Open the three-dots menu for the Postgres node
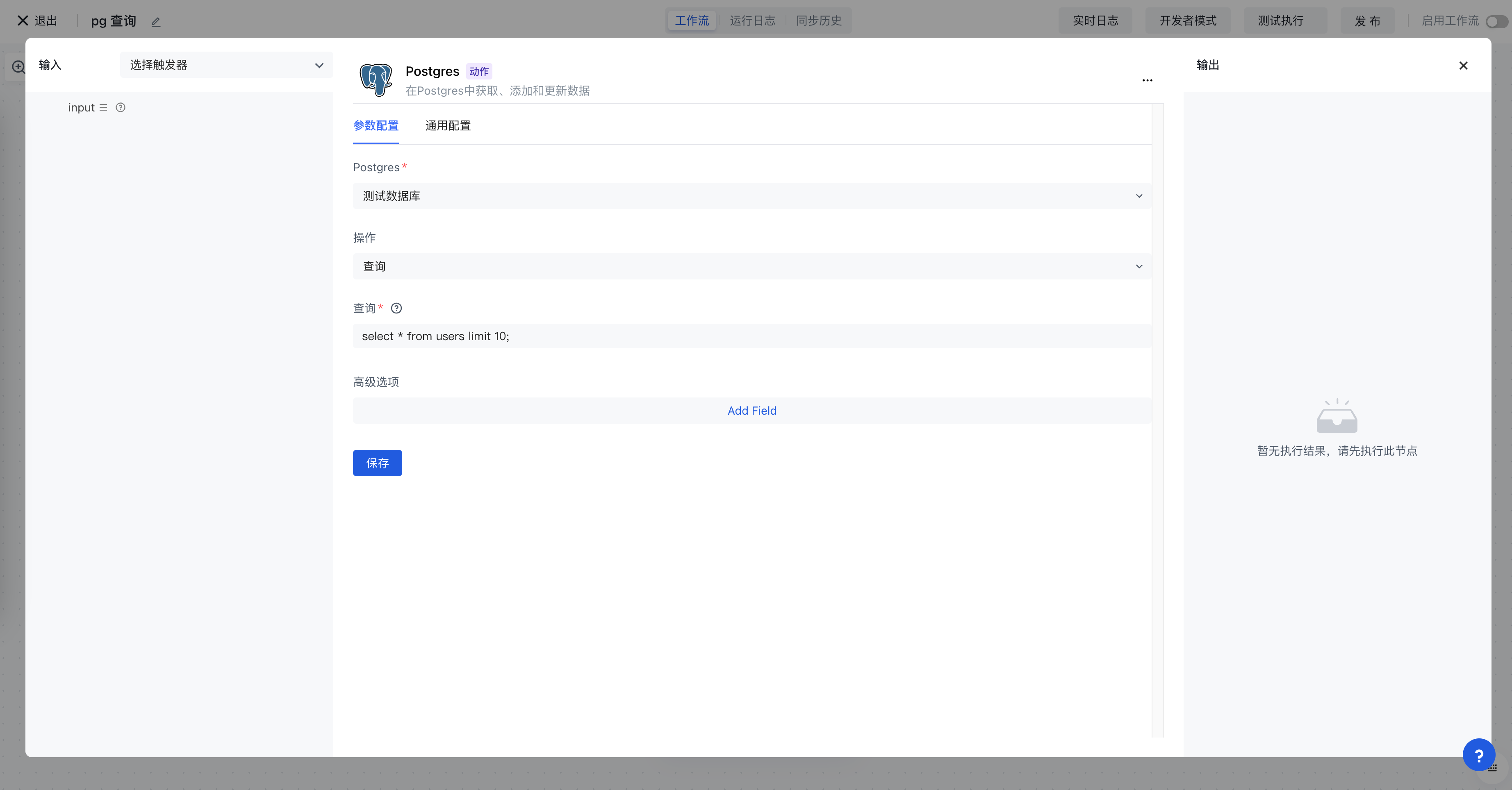The width and height of the screenshot is (1512, 790). click(x=1147, y=80)
